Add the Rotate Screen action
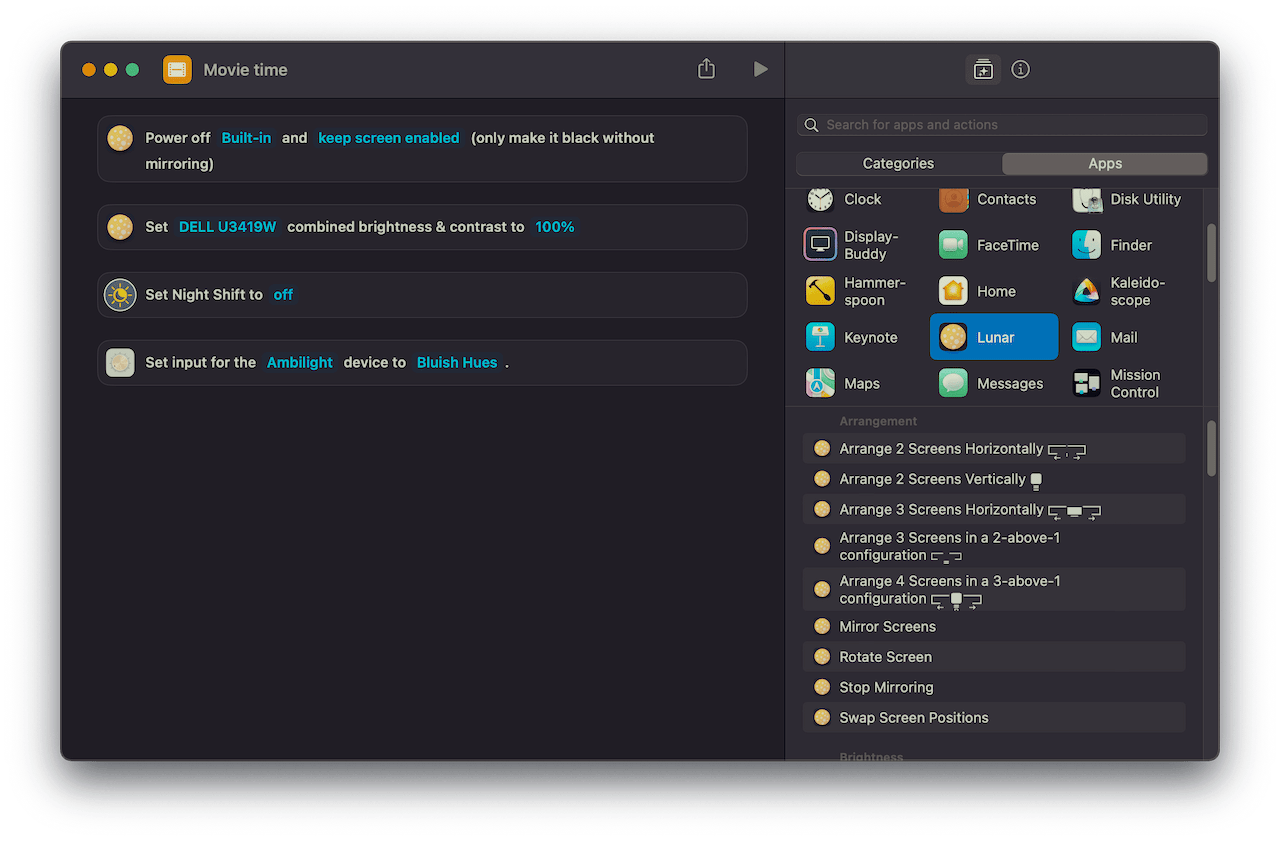 click(994, 657)
